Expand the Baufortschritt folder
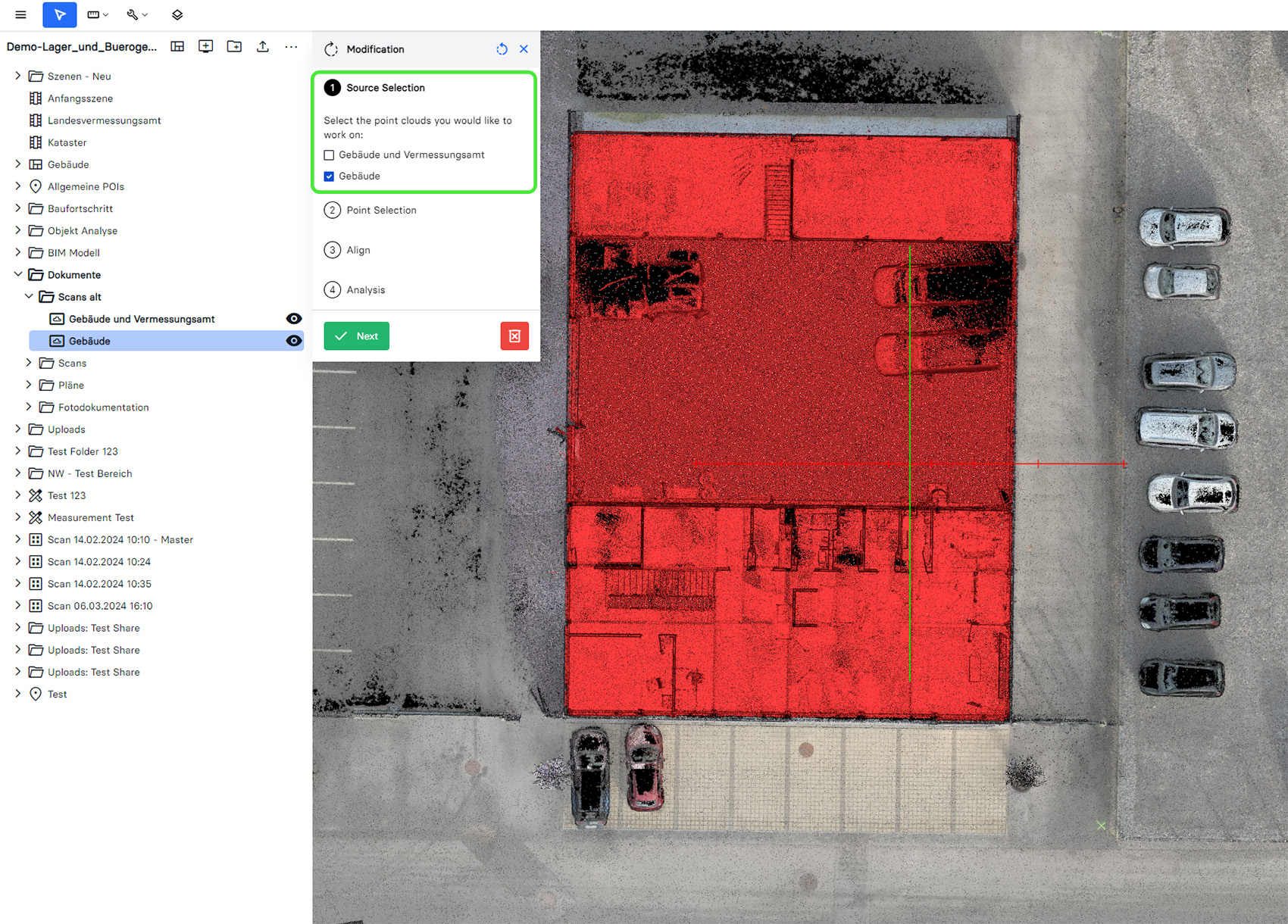Viewport: 1288px width, 924px height. [x=18, y=208]
